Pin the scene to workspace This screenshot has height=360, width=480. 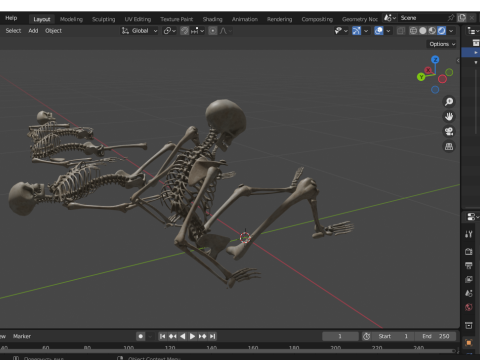[451, 18]
